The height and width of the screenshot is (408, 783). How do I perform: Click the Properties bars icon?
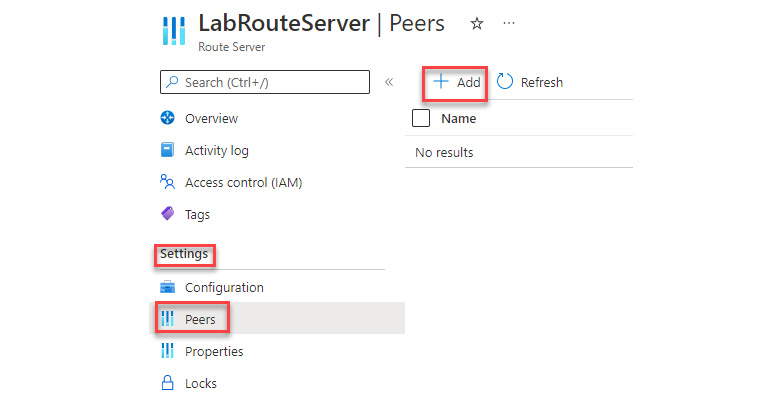167,351
